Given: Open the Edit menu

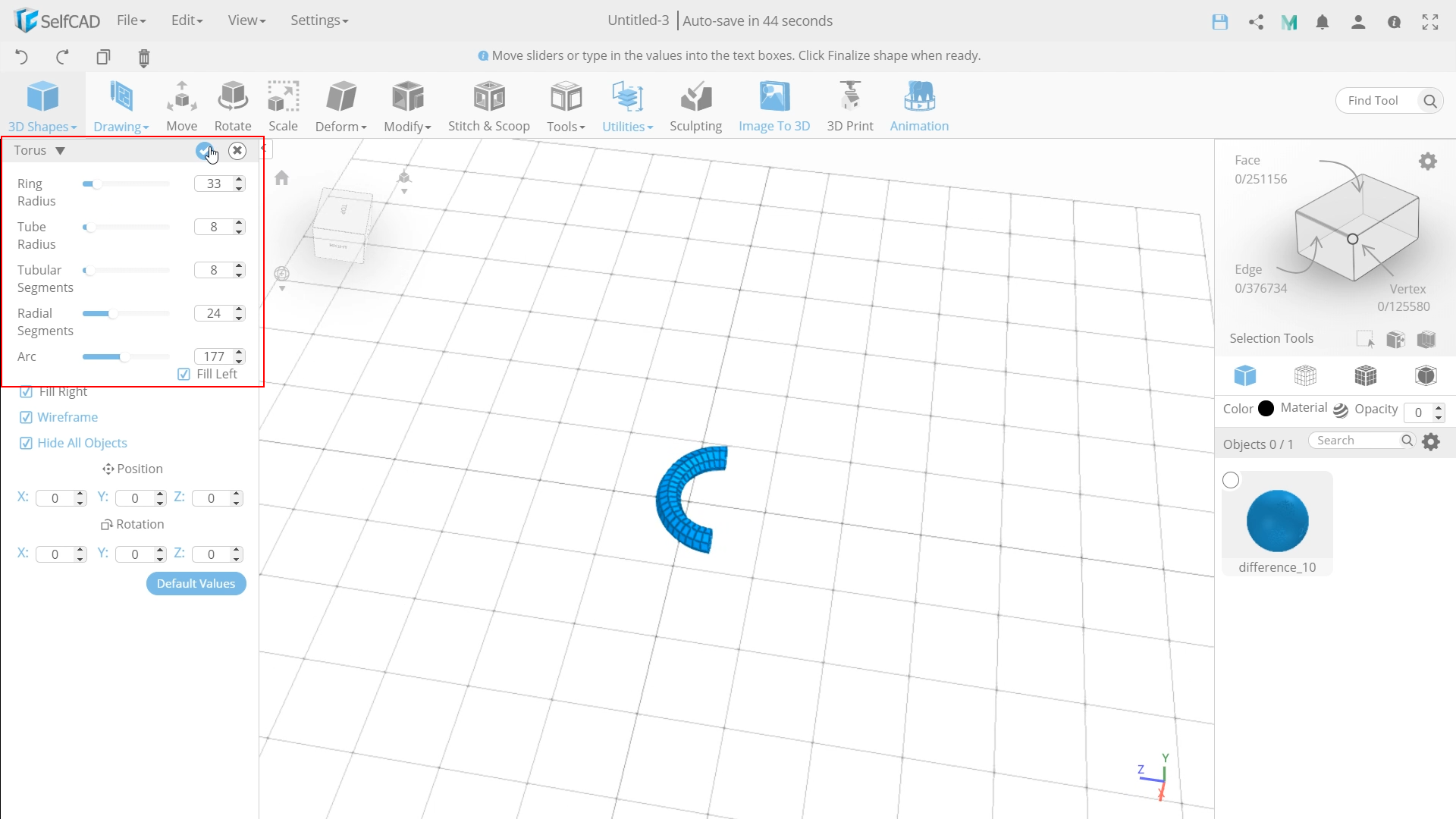Looking at the screenshot, I should [187, 20].
